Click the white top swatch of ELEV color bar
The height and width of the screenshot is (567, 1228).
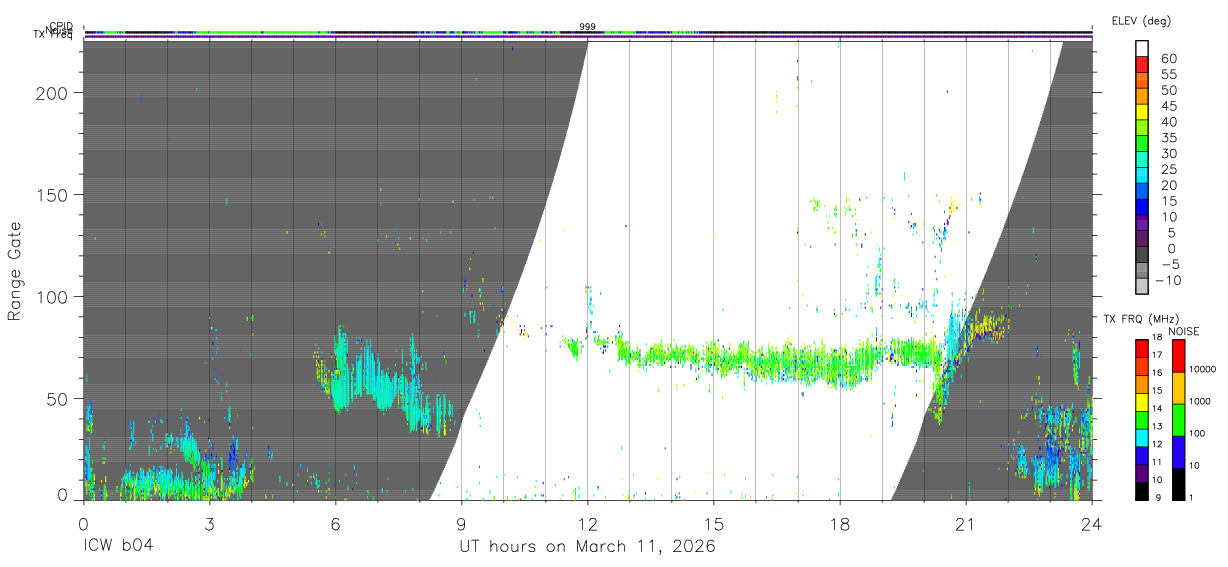pyautogui.click(x=1142, y=48)
